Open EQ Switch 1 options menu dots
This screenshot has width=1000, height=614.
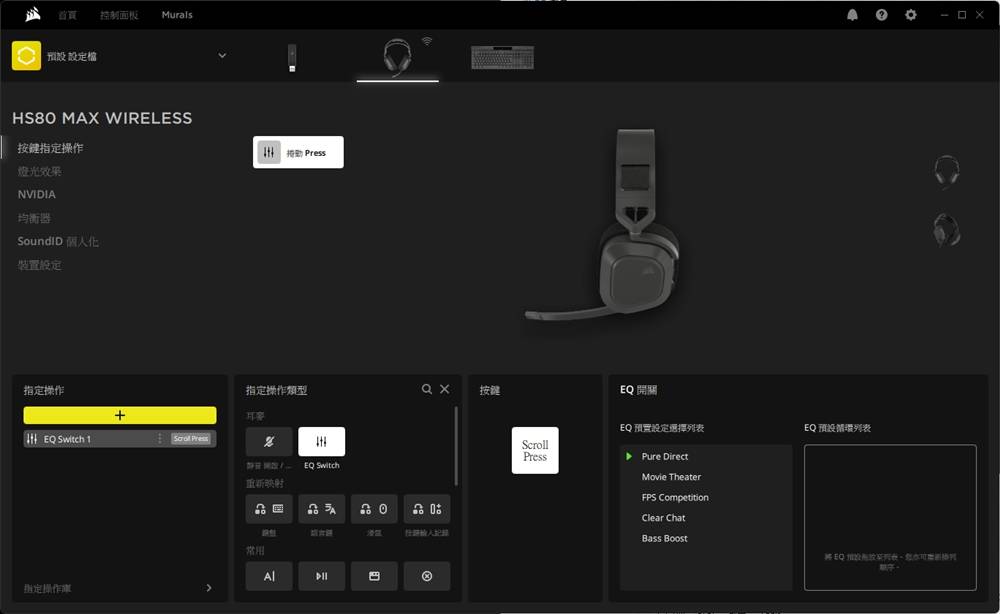point(159,439)
